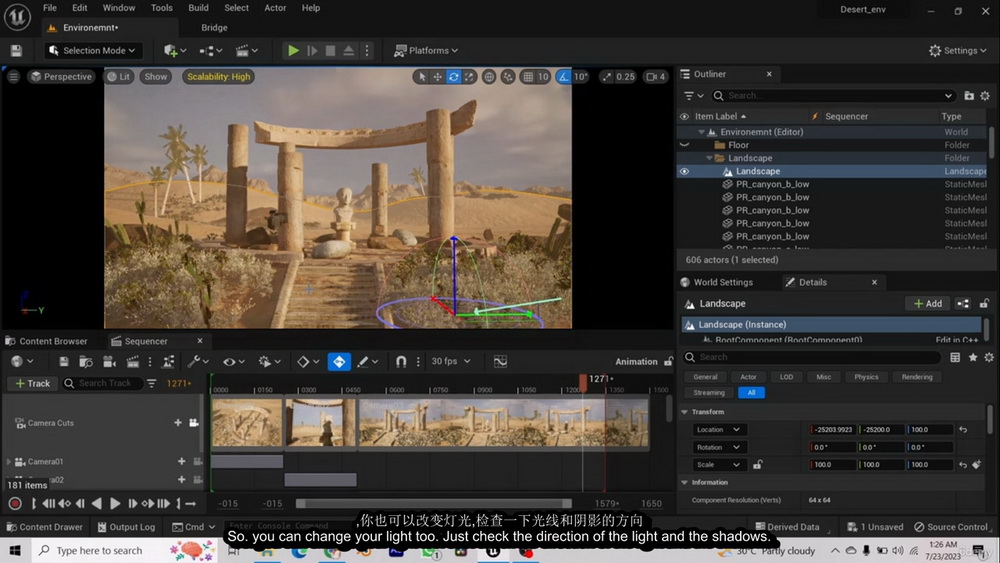Open the Sequencer curve editor icon
Image resolution: width=1000 pixels, height=563 pixels.
(x=501, y=362)
